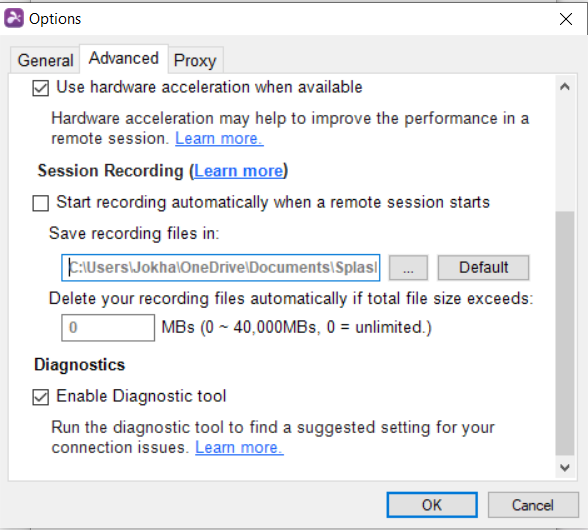Dismiss dialog with Cancel button
This screenshot has width=588, height=530.
coord(532,505)
